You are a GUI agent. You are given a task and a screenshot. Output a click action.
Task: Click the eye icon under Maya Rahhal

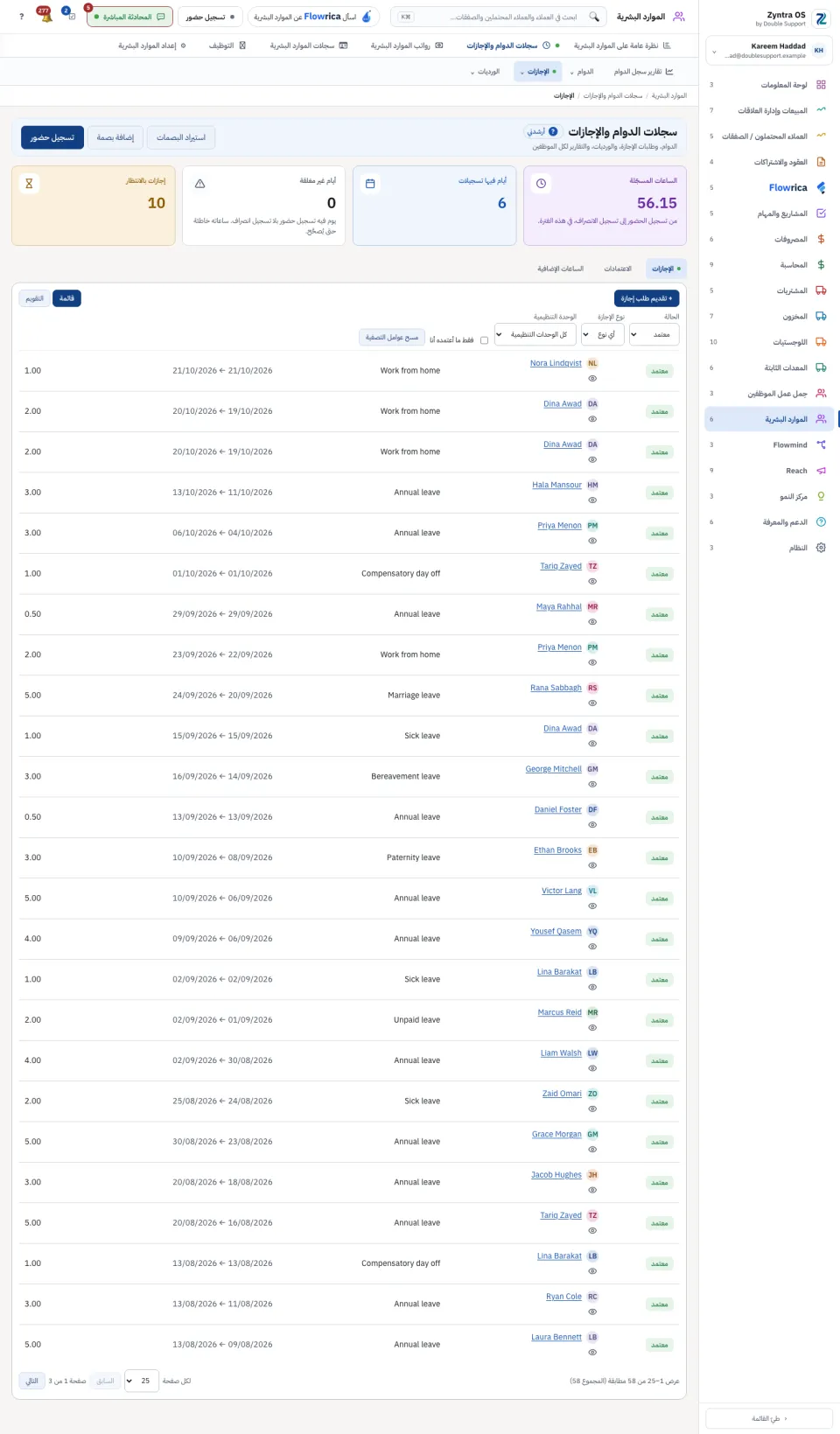[592, 622]
